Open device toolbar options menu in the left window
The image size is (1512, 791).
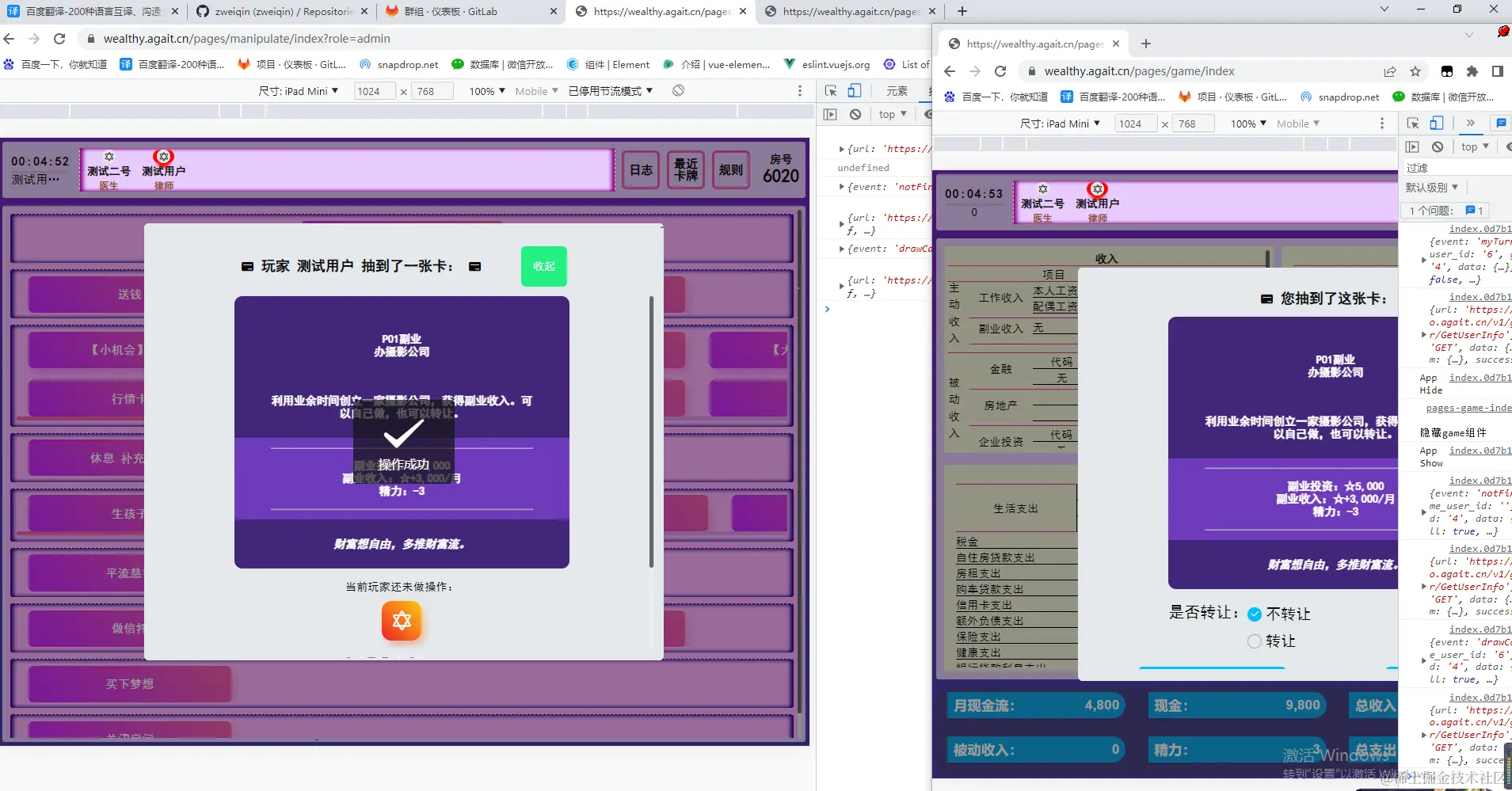click(x=800, y=91)
